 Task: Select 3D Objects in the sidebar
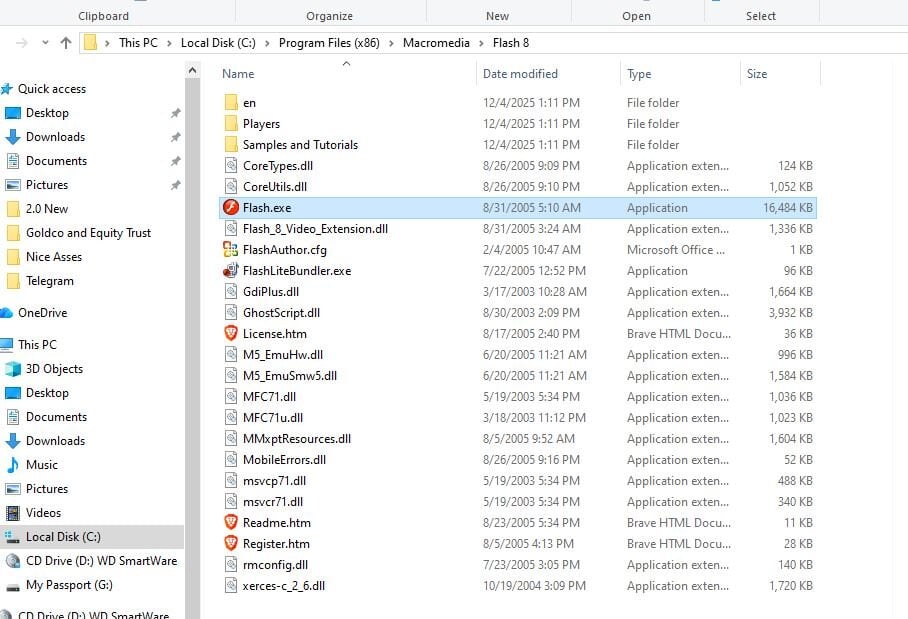54,369
